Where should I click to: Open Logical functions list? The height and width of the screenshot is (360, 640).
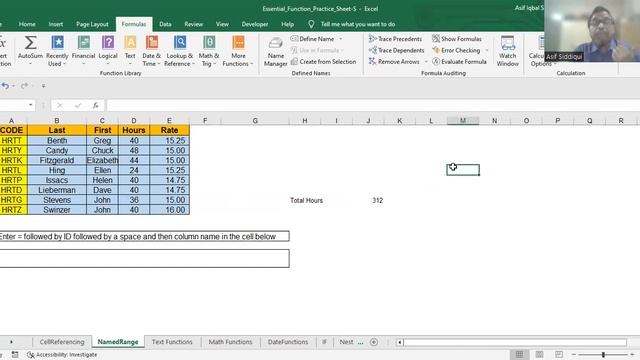pyautogui.click(x=108, y=51)
